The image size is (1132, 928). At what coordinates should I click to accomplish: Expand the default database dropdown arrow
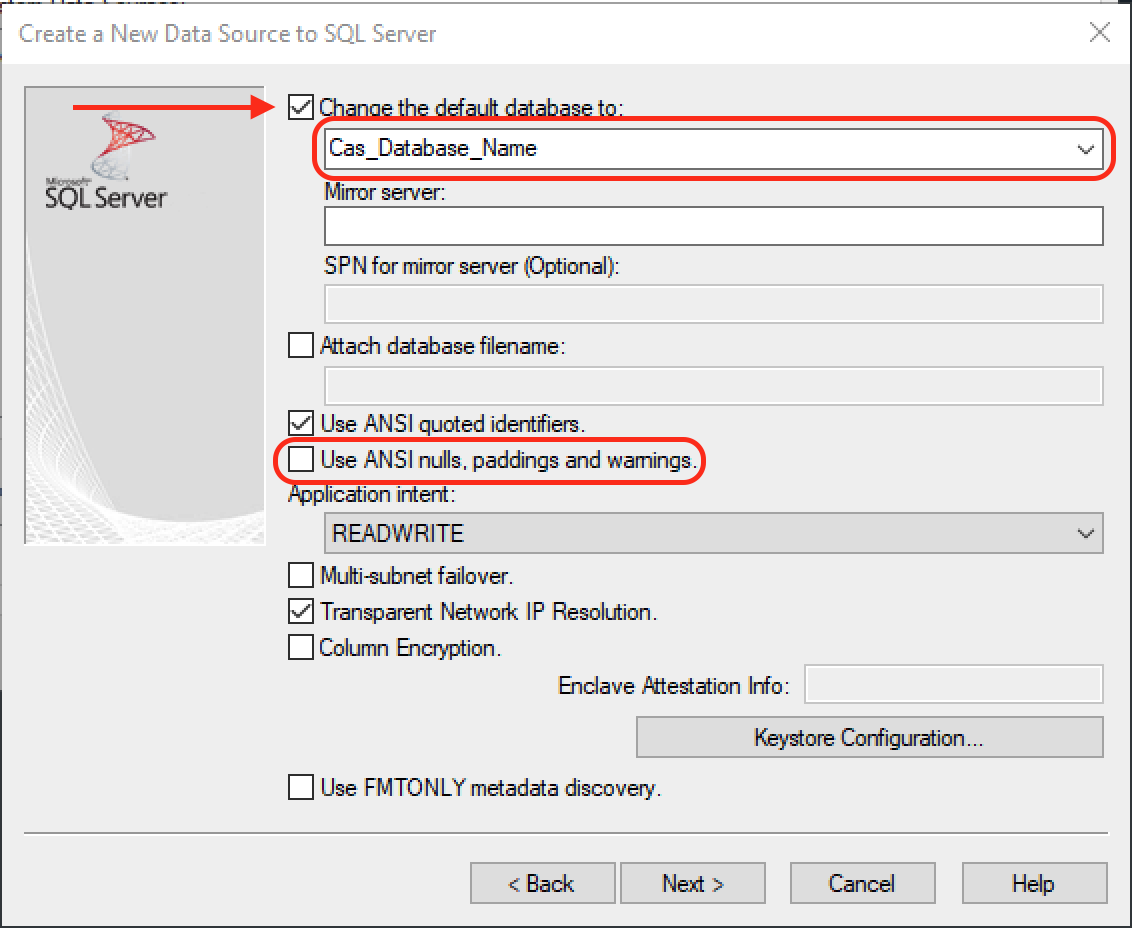(x=1085, y=149)
